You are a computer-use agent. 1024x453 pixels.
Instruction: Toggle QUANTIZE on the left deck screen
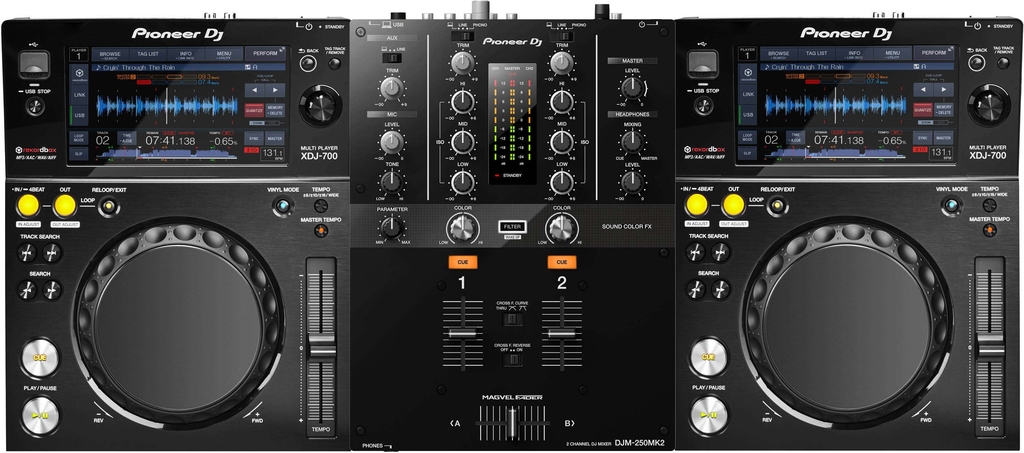(254, 110)
